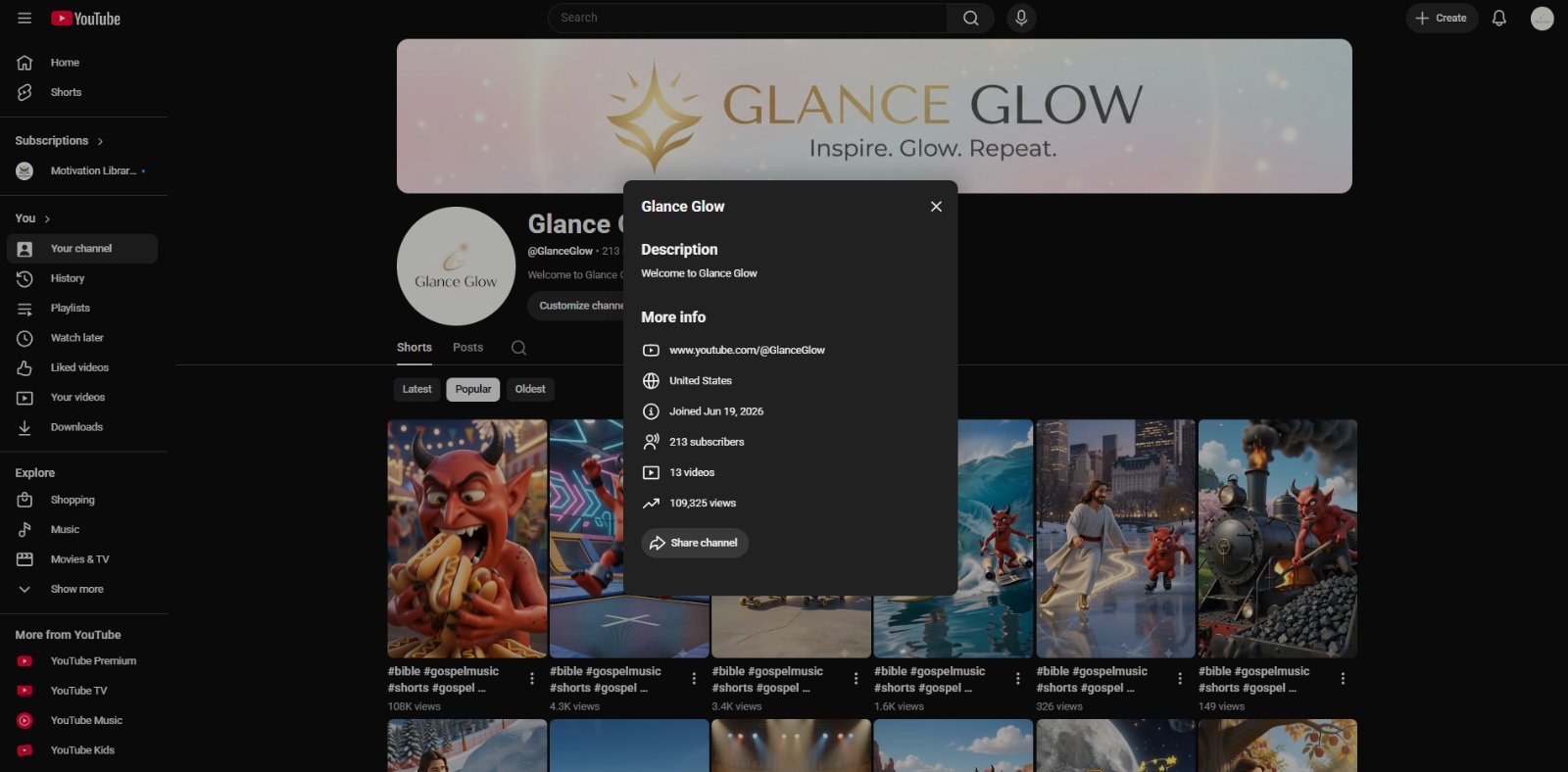Open Shorts from the left sidebar

point(66,92)
